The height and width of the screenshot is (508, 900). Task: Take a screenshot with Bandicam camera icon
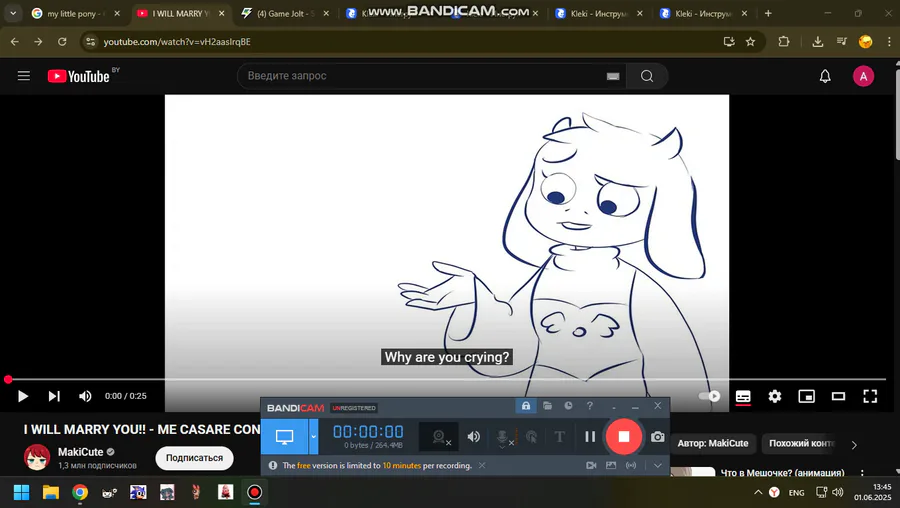(x=657, y=437)
